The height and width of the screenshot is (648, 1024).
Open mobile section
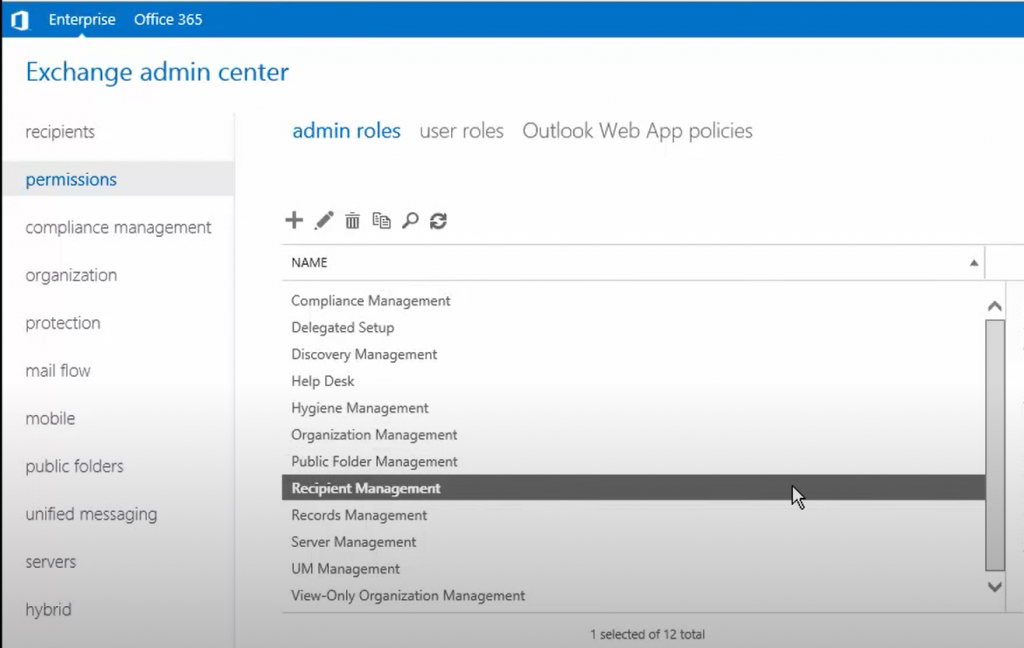[50, 418]
